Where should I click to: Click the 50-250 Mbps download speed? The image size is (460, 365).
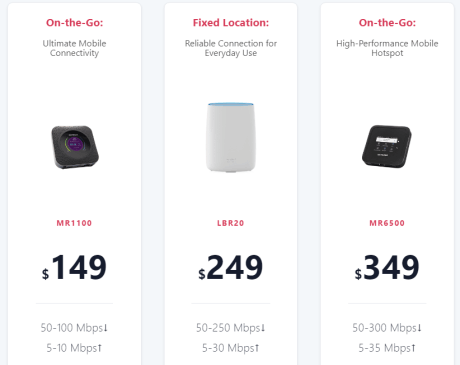click(231, 328)
